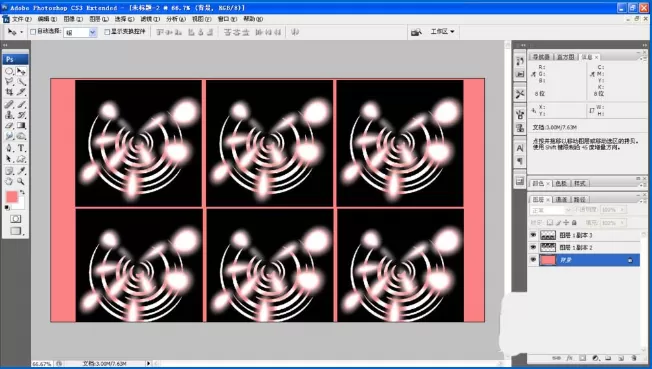Screen dimensions: 652x369
Task: Toggle background layer visibility eye
Action: [x=533, y=260]
